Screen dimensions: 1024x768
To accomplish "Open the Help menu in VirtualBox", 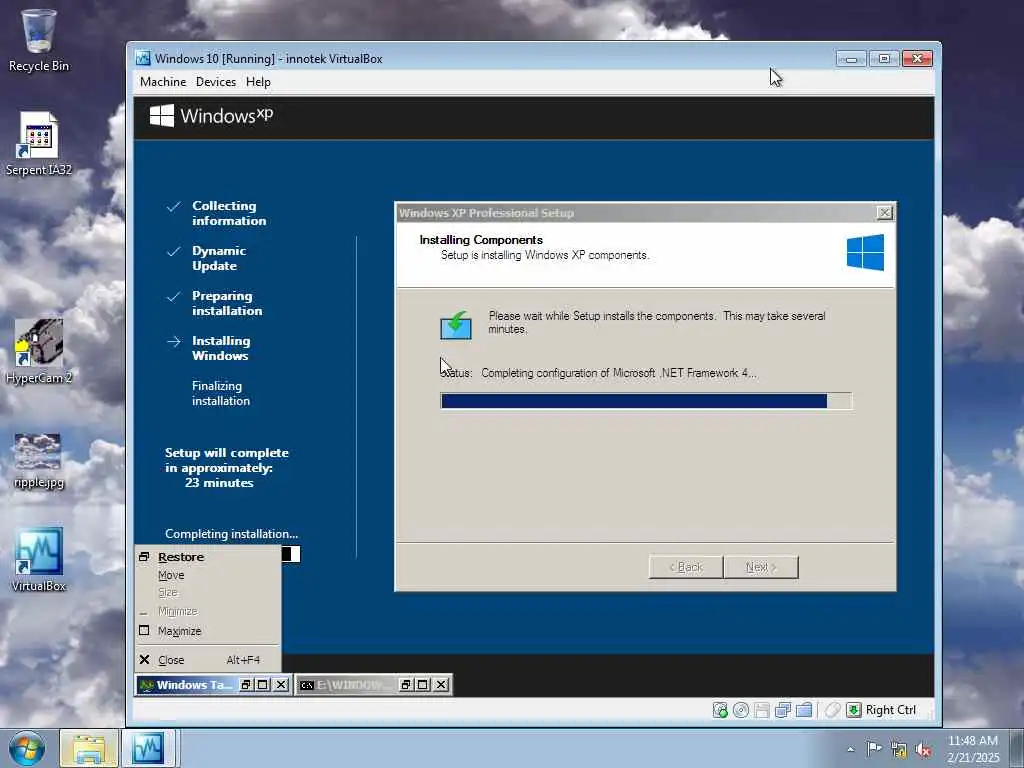I will pos(258,82).
